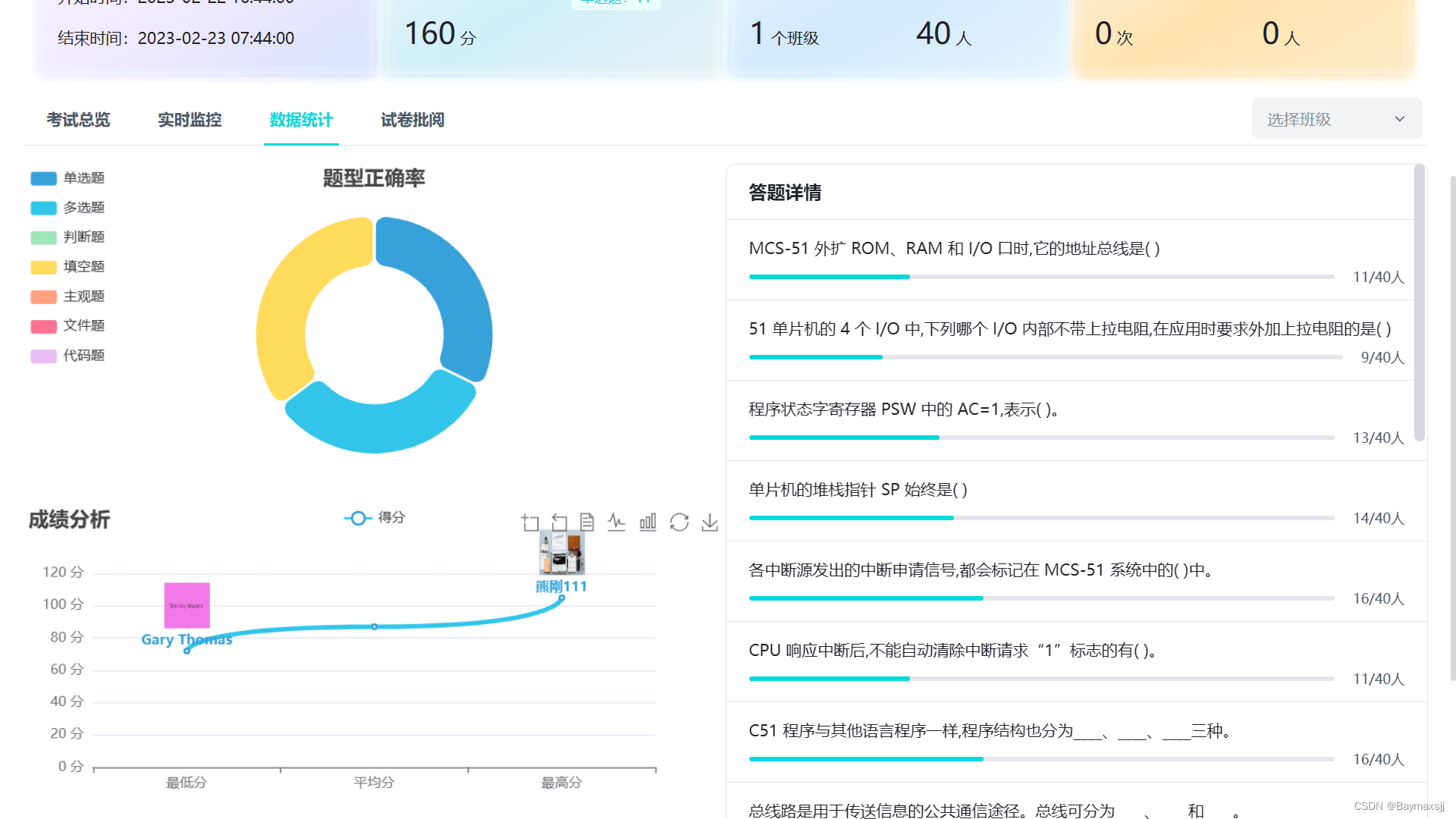Image resolution: width=1456 pixels, height=819 pixels.
Task: Switch to the 考试总览 tab
Action: [x=78, y=119]
